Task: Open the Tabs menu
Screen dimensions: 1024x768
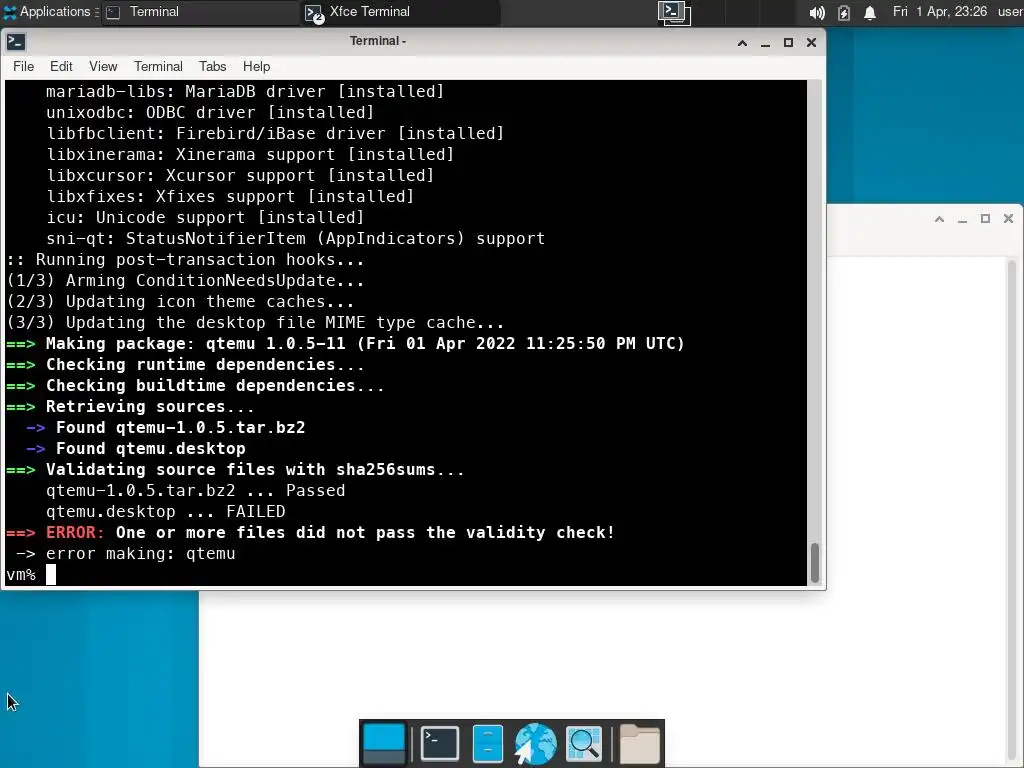Action: pos(212,67)
